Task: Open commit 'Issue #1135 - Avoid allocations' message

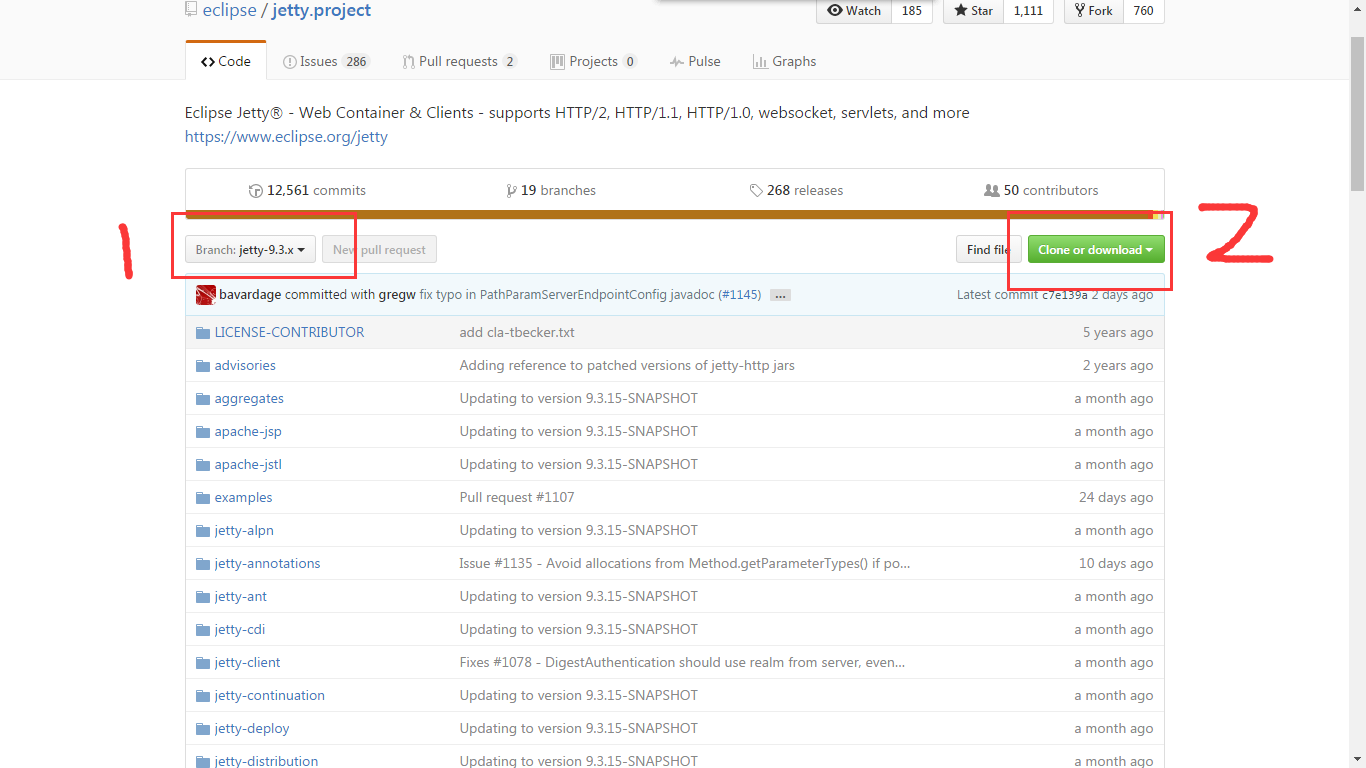Action: (685, 563)
